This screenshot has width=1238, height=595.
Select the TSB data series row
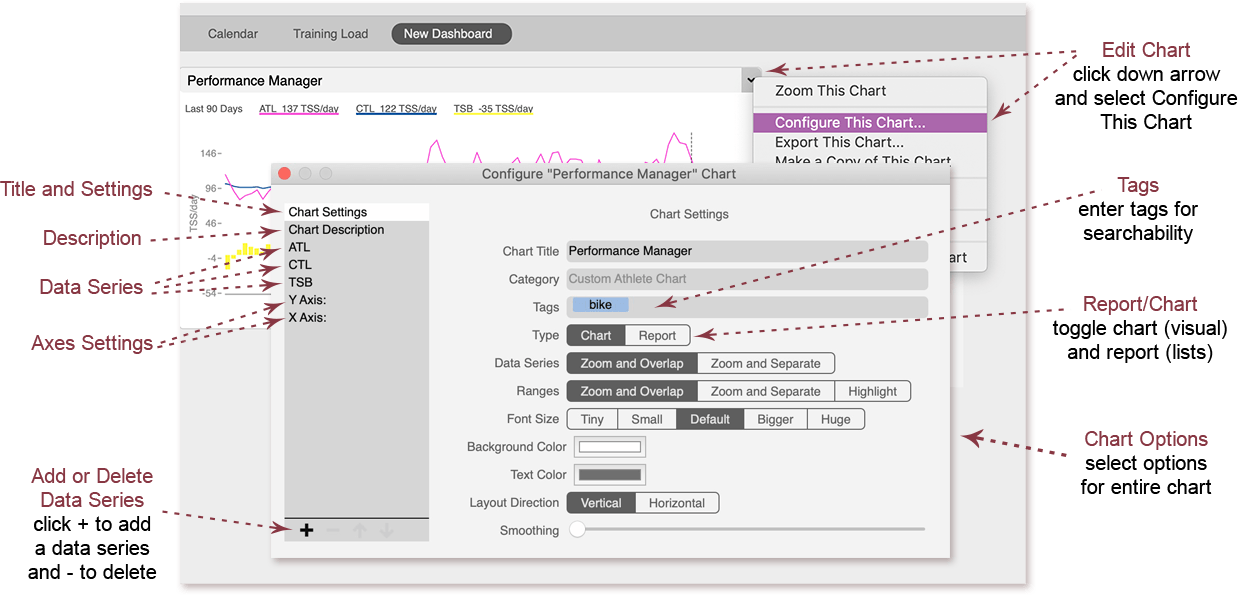click(x=357, y=282)
